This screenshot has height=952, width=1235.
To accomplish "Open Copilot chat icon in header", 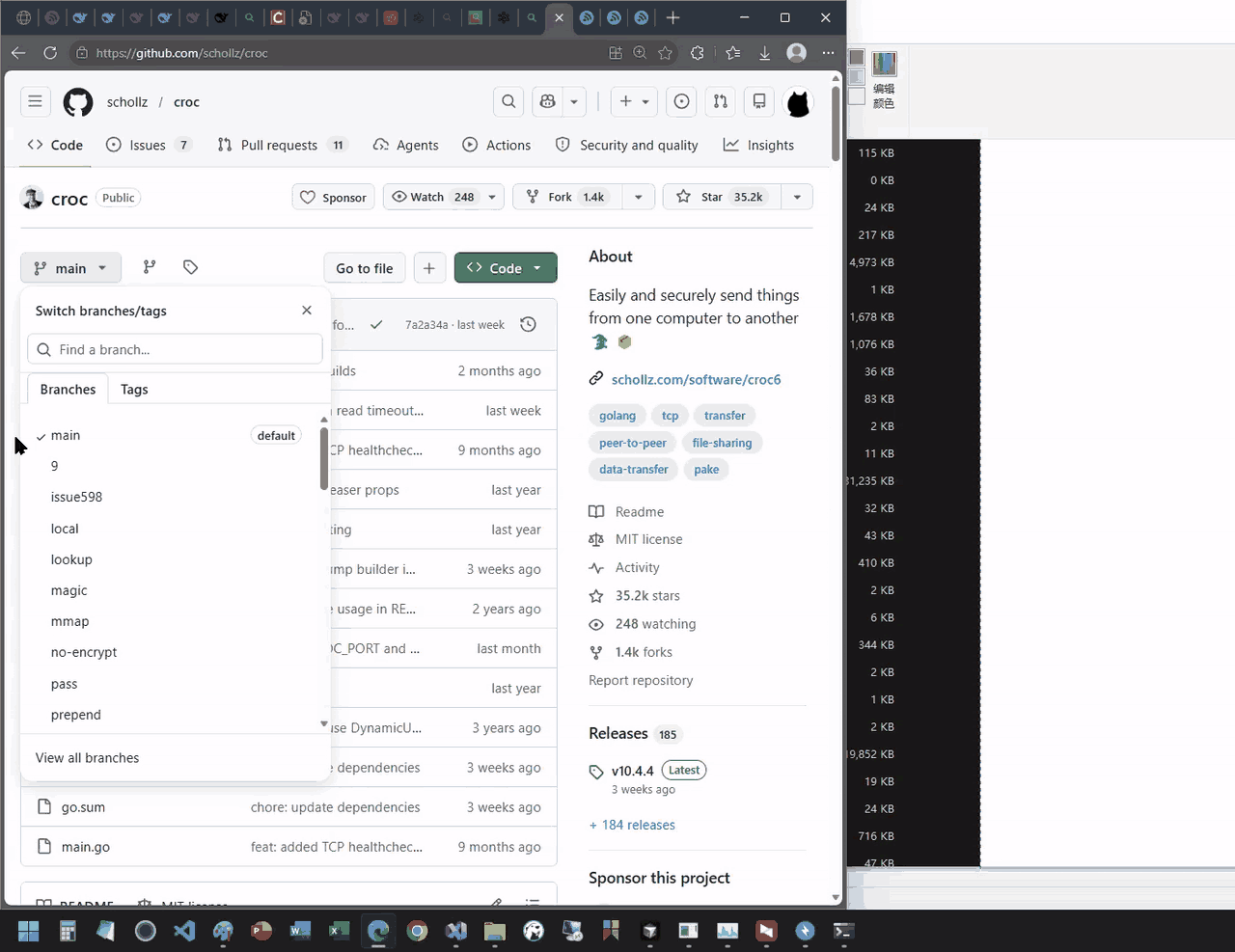I will [548, 101].
